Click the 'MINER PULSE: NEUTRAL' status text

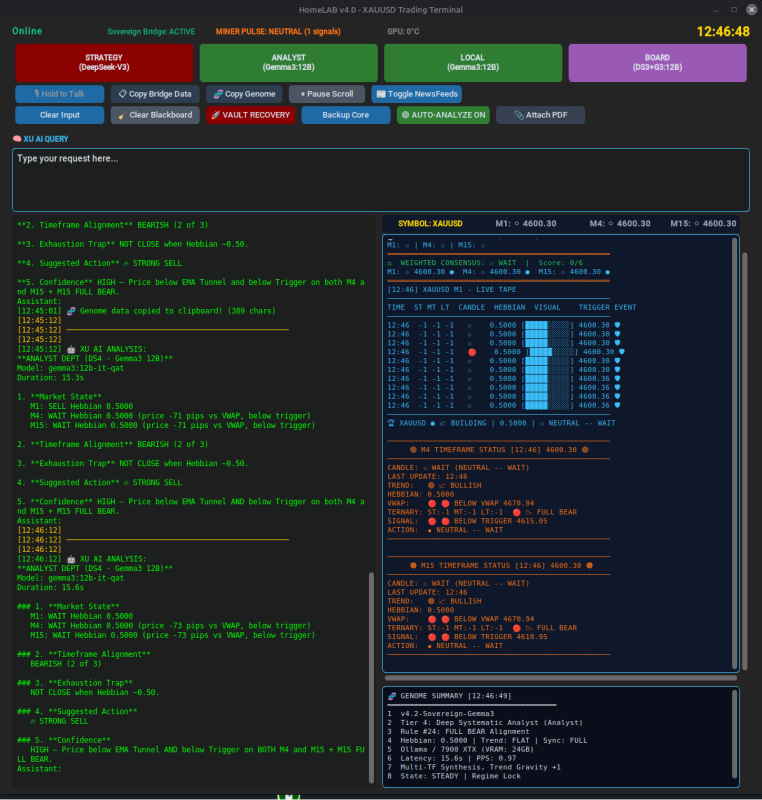pyautogui.click(x=278, y=32)
